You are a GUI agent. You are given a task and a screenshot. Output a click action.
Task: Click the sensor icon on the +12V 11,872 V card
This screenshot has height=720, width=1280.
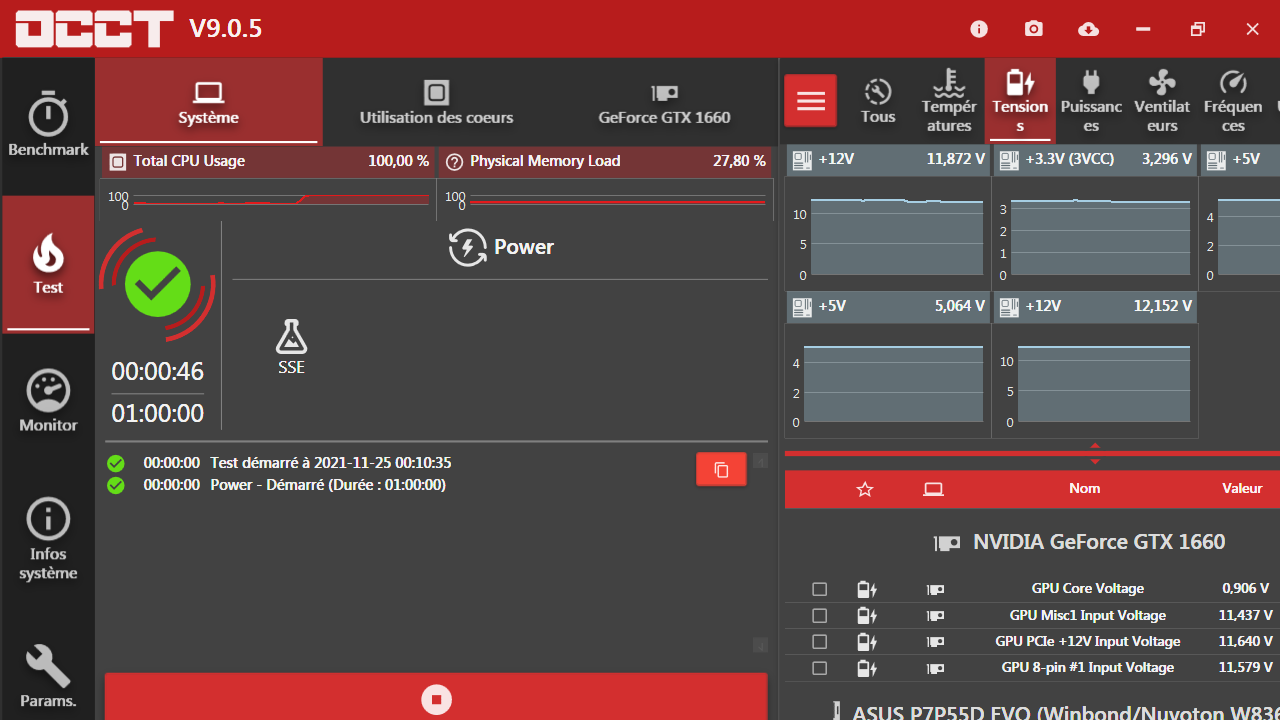[x=802, y=159]
